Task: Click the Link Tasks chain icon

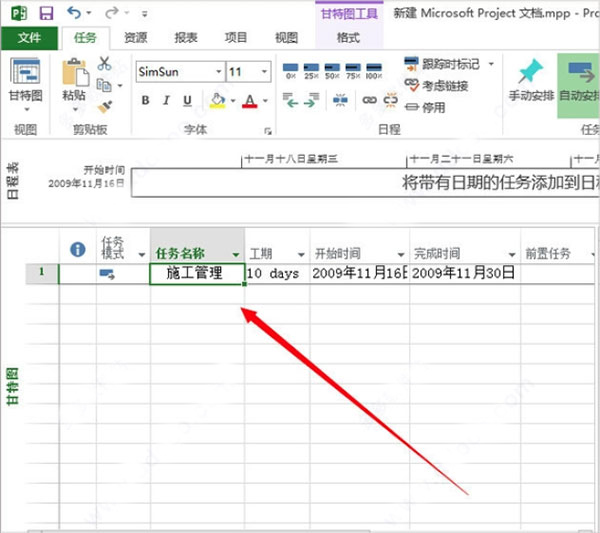Action: [370, 100]
